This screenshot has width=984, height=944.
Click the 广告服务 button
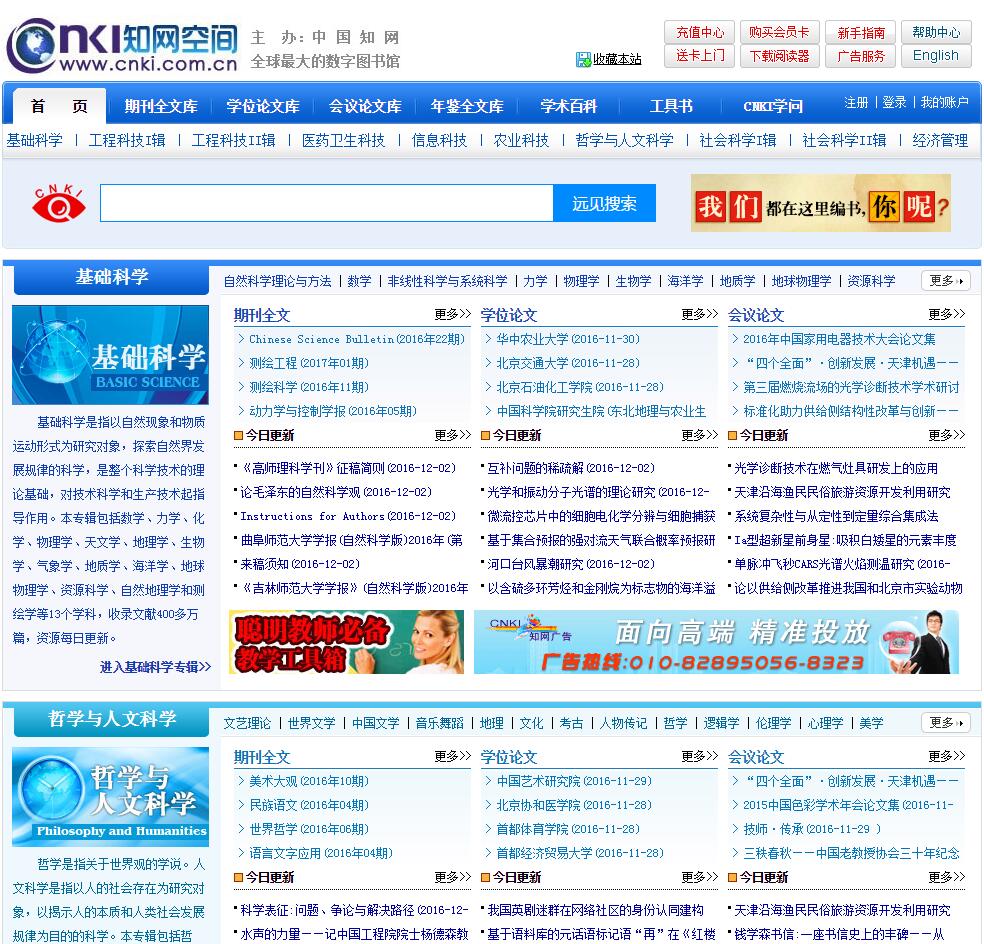point(860,56)
